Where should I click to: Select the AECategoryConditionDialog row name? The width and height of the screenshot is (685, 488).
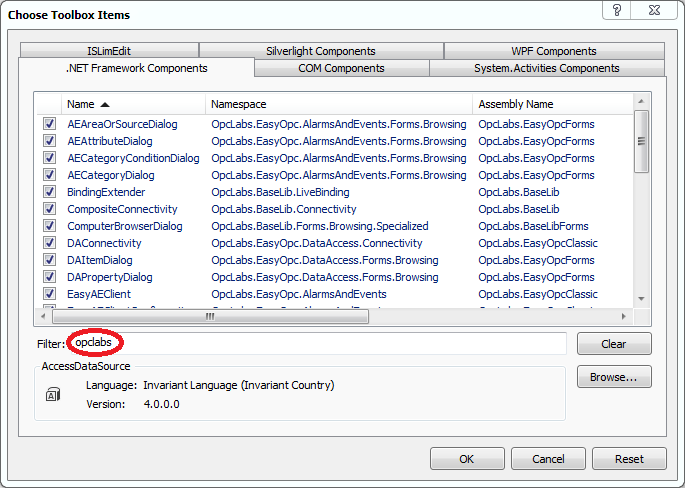click(x=133, y=158)
